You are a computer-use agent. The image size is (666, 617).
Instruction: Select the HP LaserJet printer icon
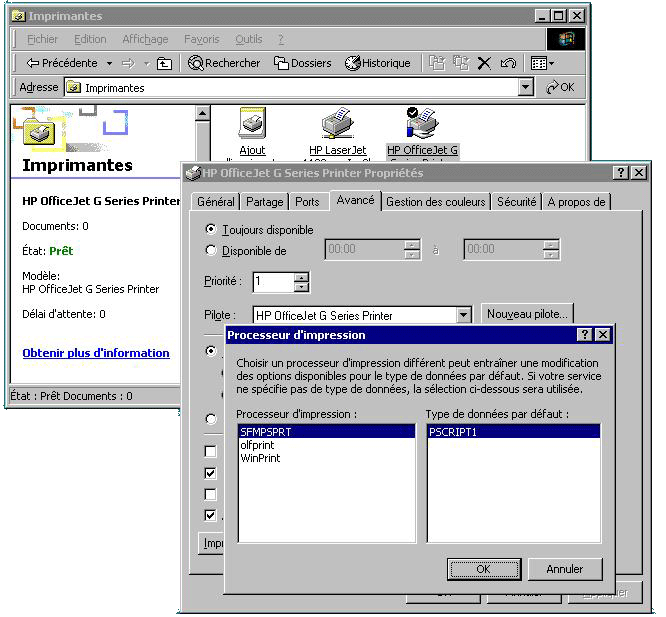(x=338, y=132)
